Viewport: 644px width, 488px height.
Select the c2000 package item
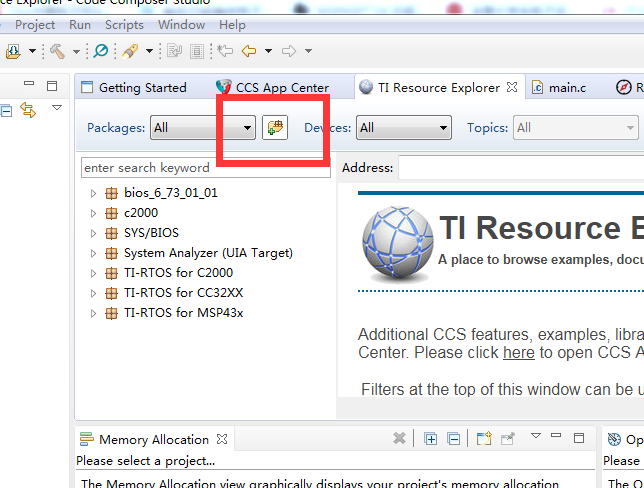click(x=141, y=213)
